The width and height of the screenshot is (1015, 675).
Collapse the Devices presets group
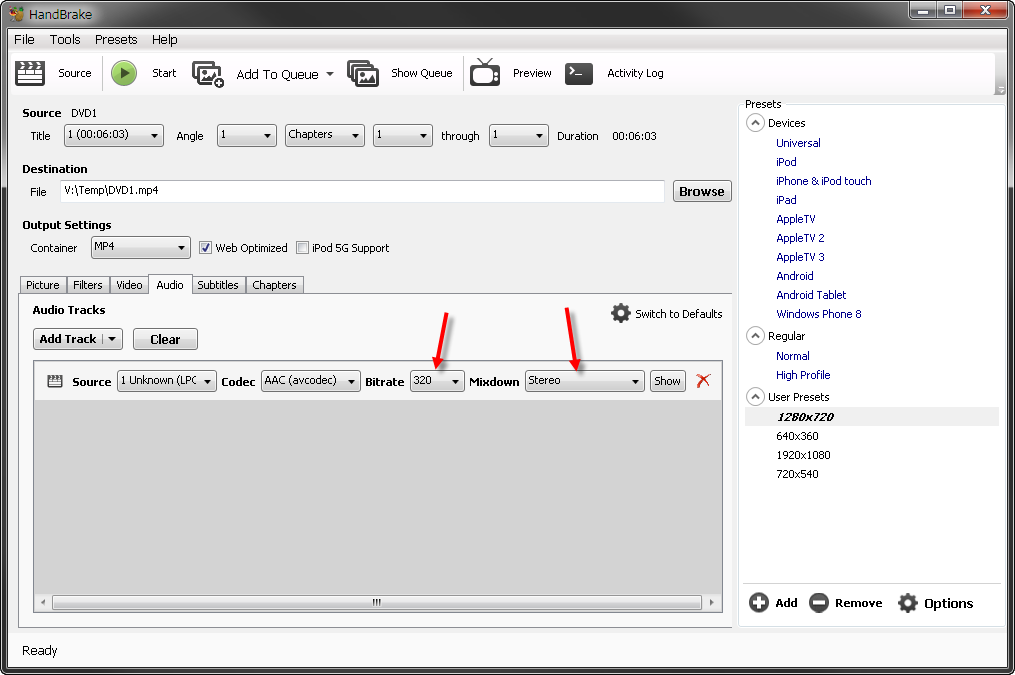click(x=755, y=123)
